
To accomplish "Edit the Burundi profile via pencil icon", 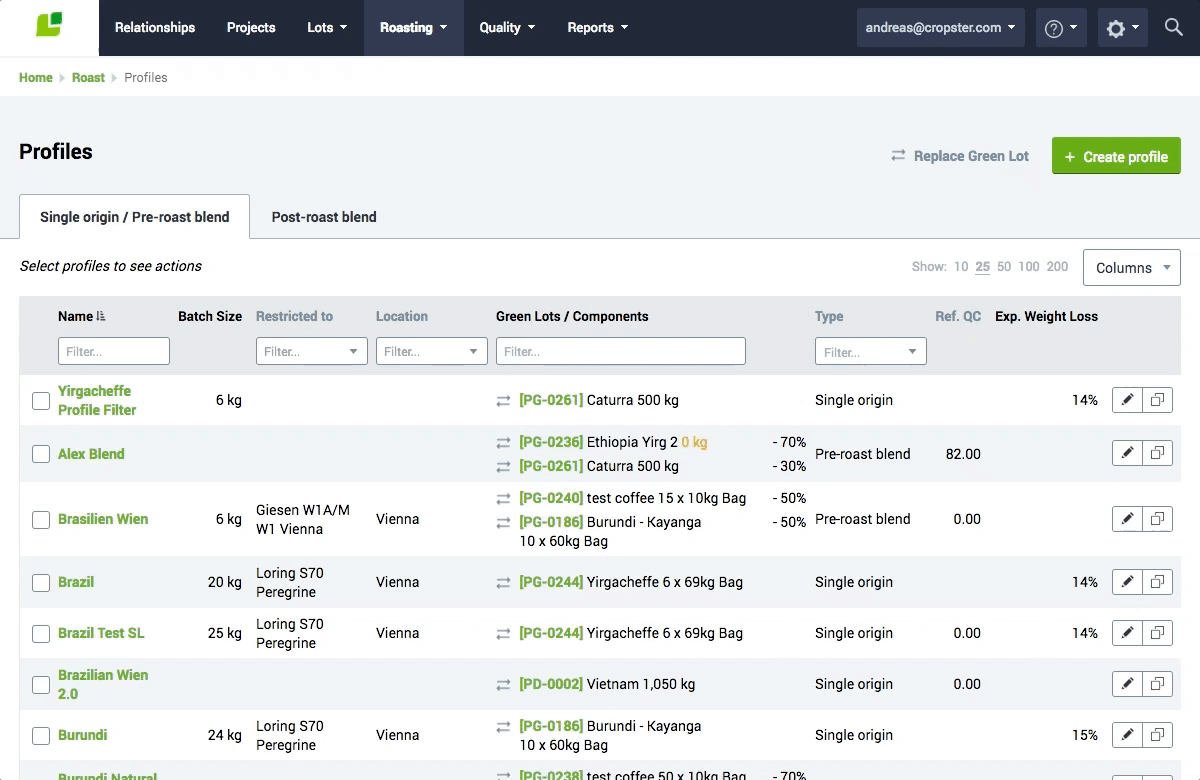I will (x=1127, y=735).
